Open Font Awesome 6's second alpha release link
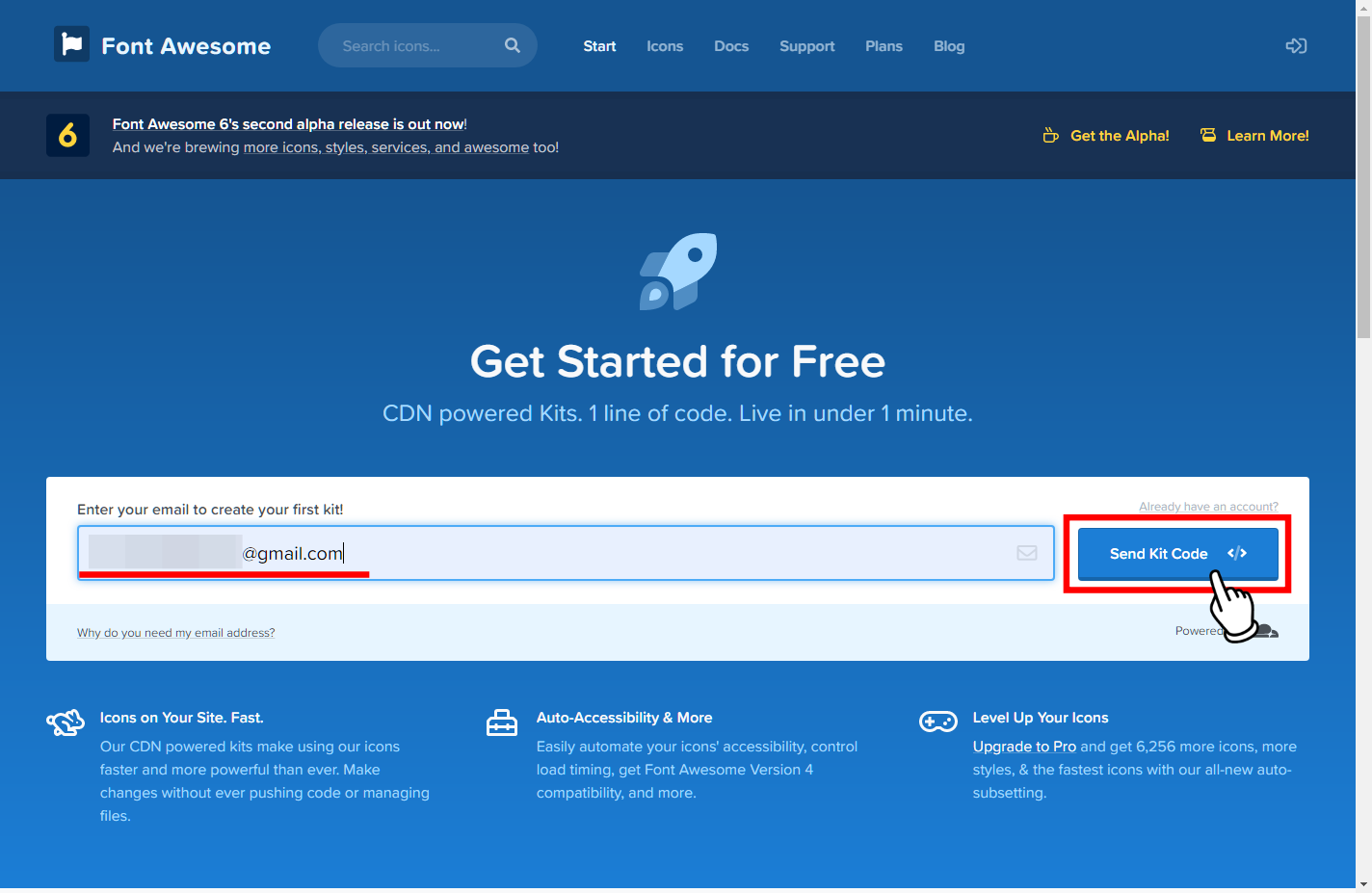The width and height of the screenshot is (1372, 893). click(288, 124)
